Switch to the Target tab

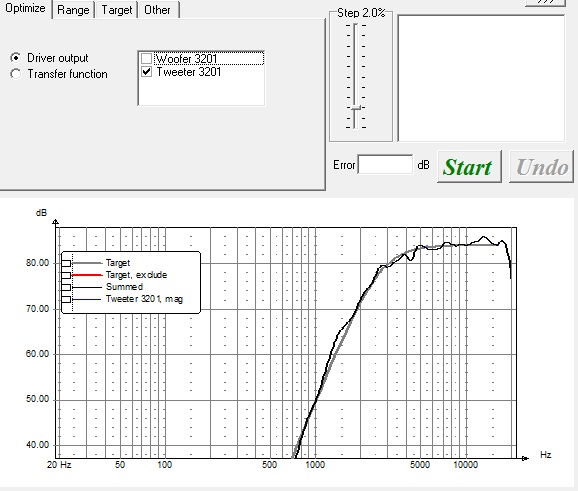click(116, 10)
